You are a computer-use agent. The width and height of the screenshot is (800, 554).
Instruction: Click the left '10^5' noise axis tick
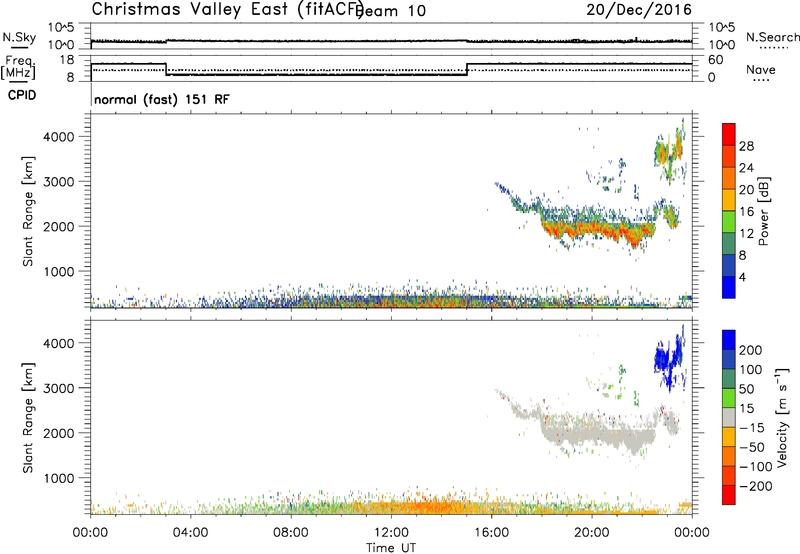click(61, 28)
